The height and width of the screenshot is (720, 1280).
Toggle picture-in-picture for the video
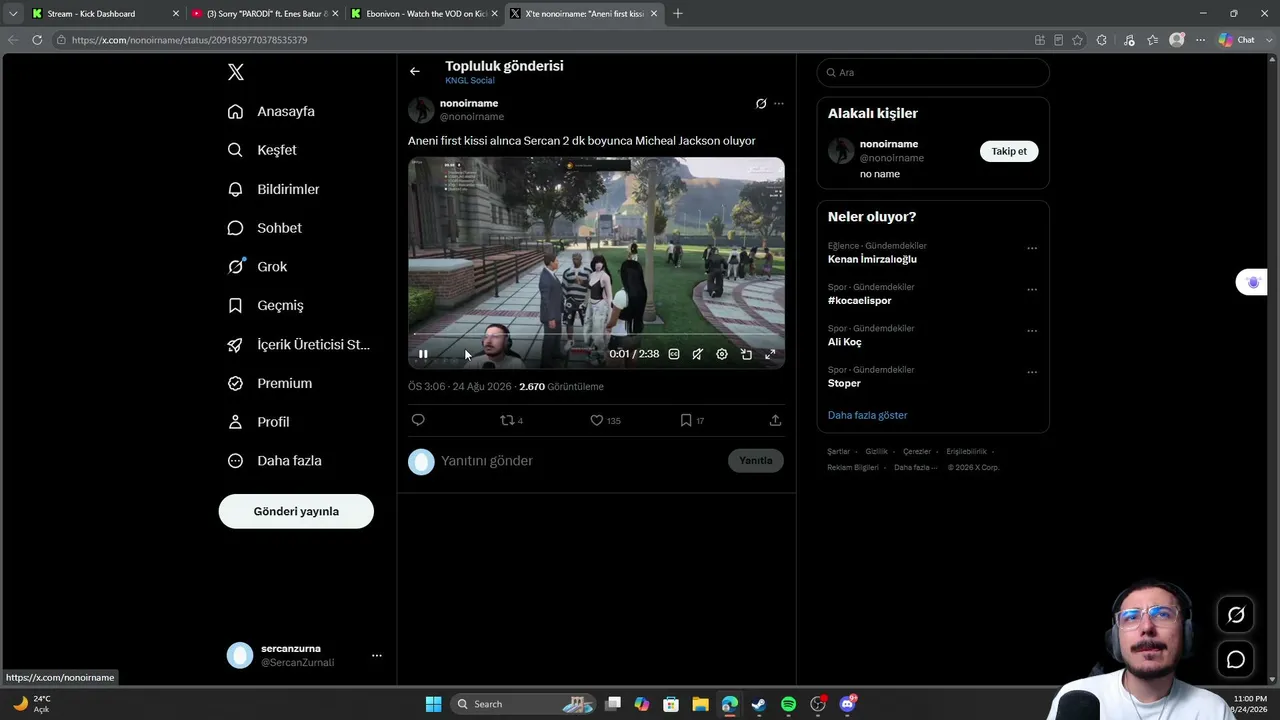pos(746,354)
